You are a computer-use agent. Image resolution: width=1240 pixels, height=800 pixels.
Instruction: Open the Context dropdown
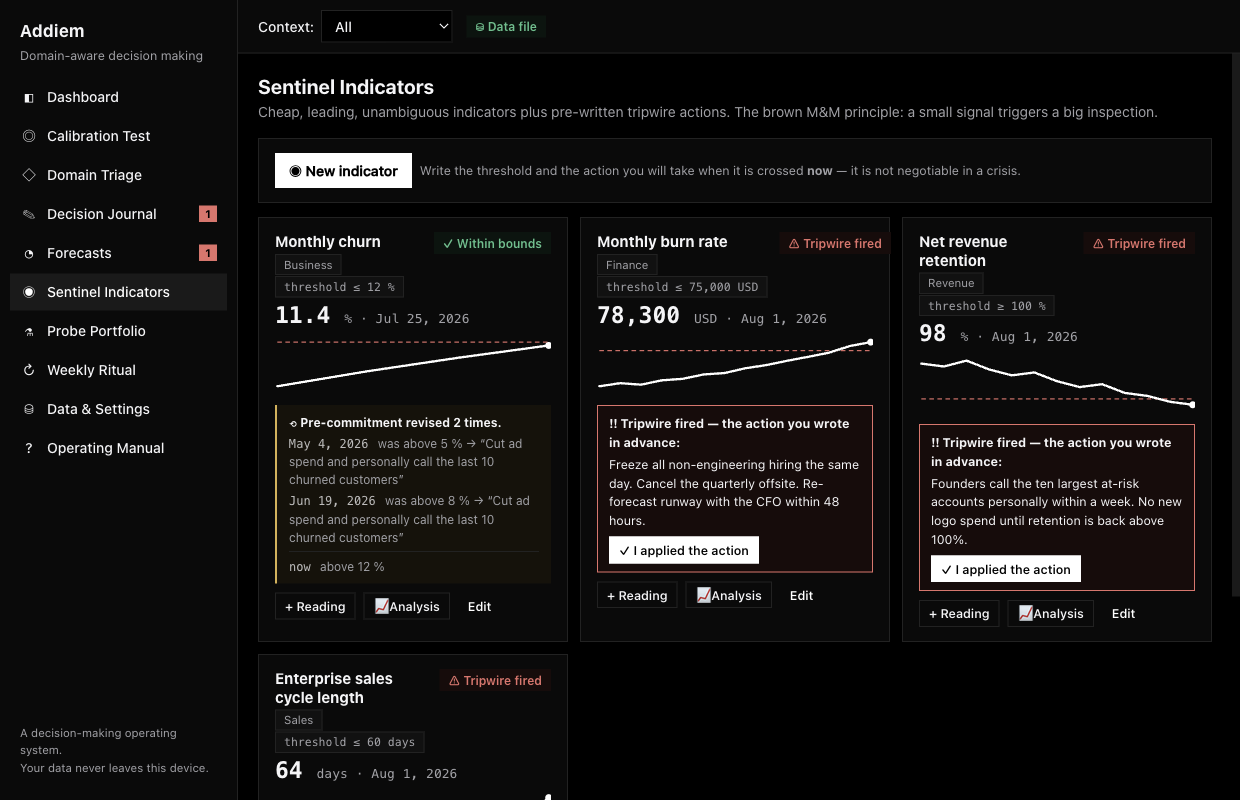coord(386,27)
